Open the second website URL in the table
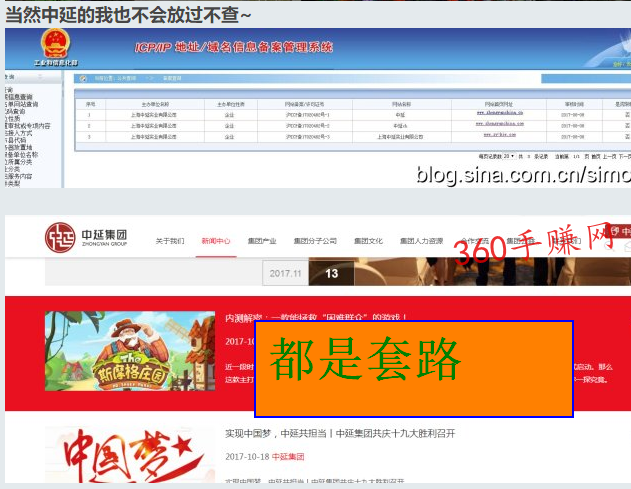Viewport: 631px width, 489px height. coord(500,124)
